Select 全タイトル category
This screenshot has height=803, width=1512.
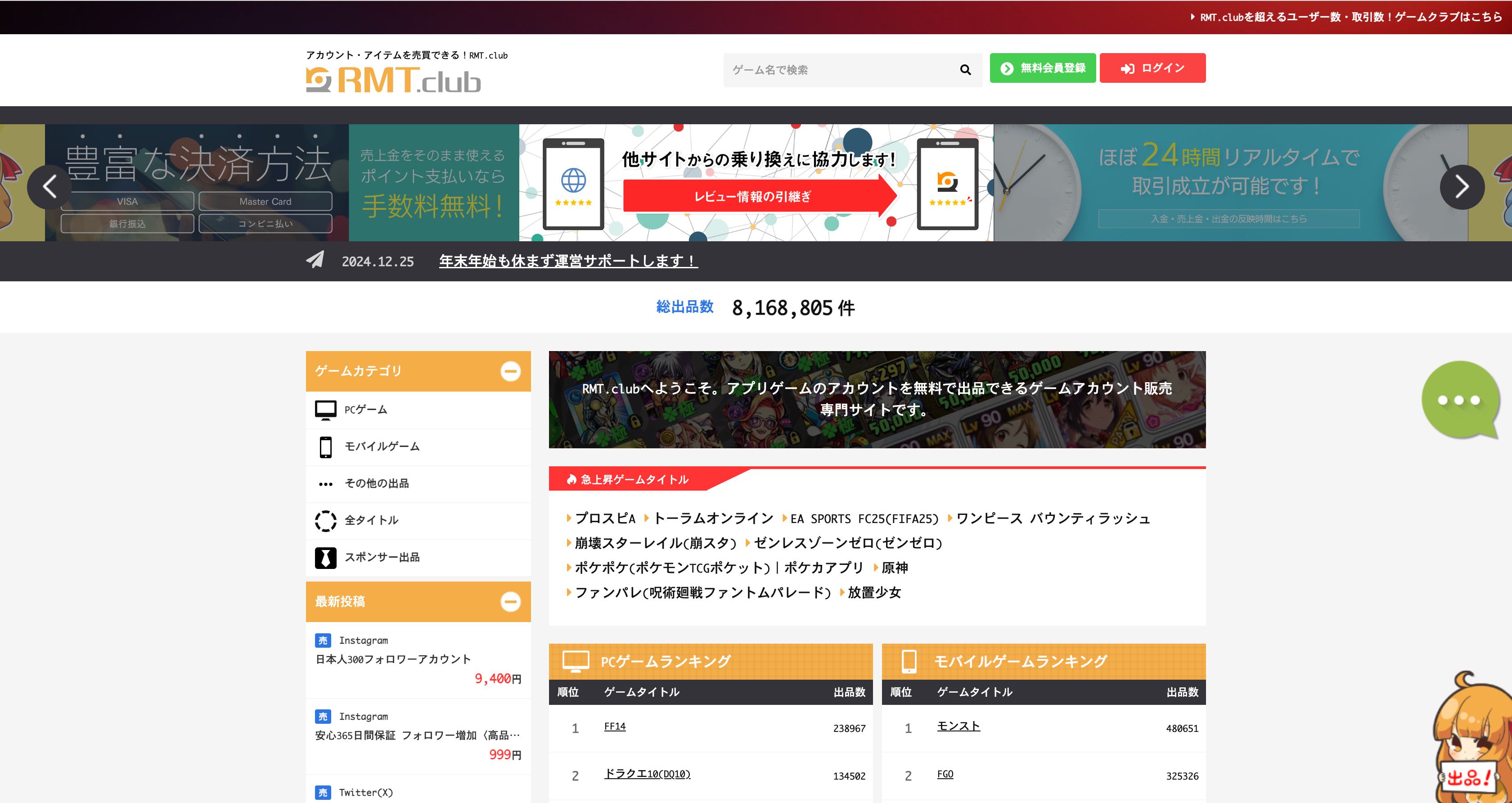coord(418,521)
